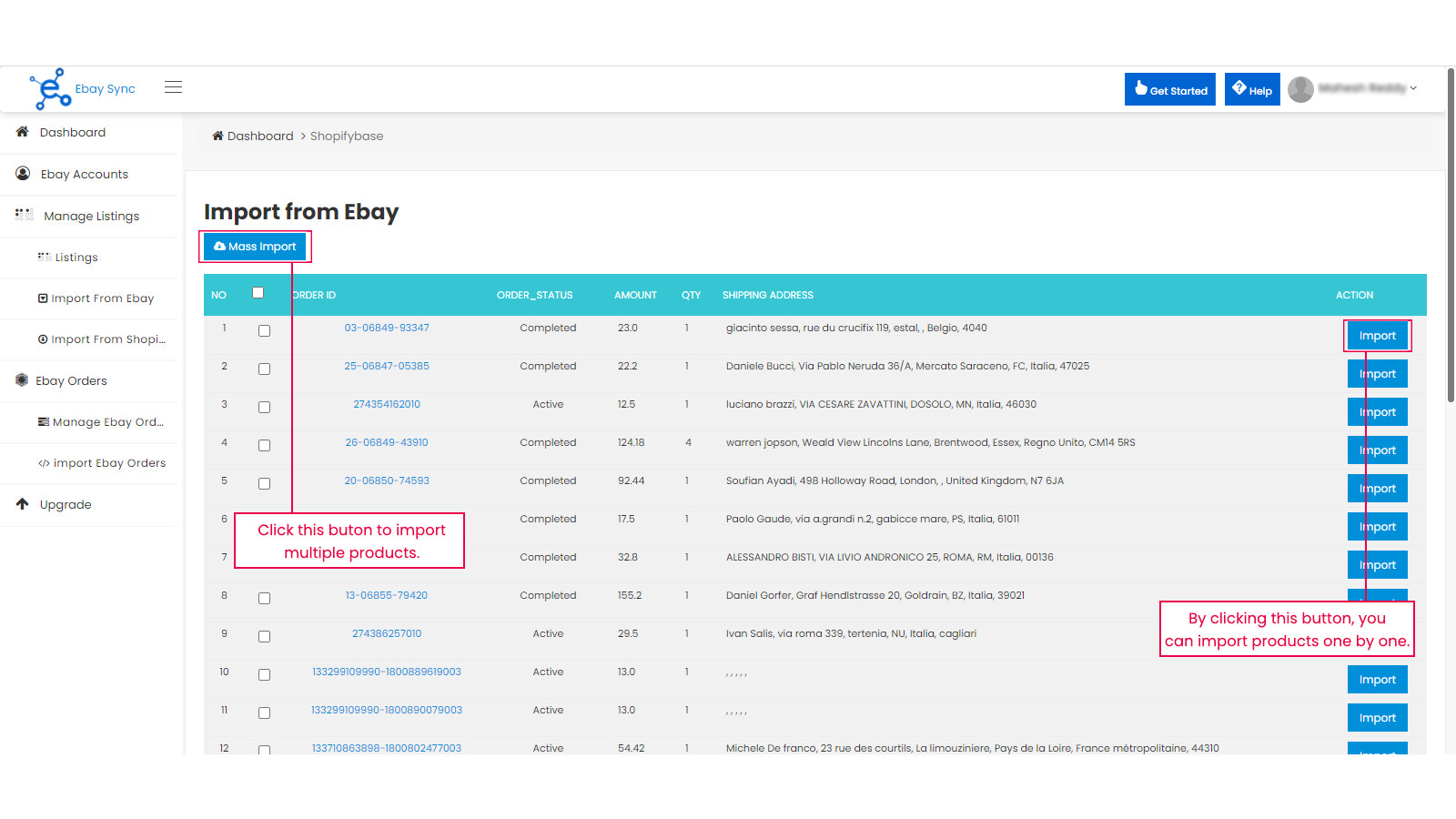
Task: Click the Ebay Orders gear icon
Action: click(22, 379)
